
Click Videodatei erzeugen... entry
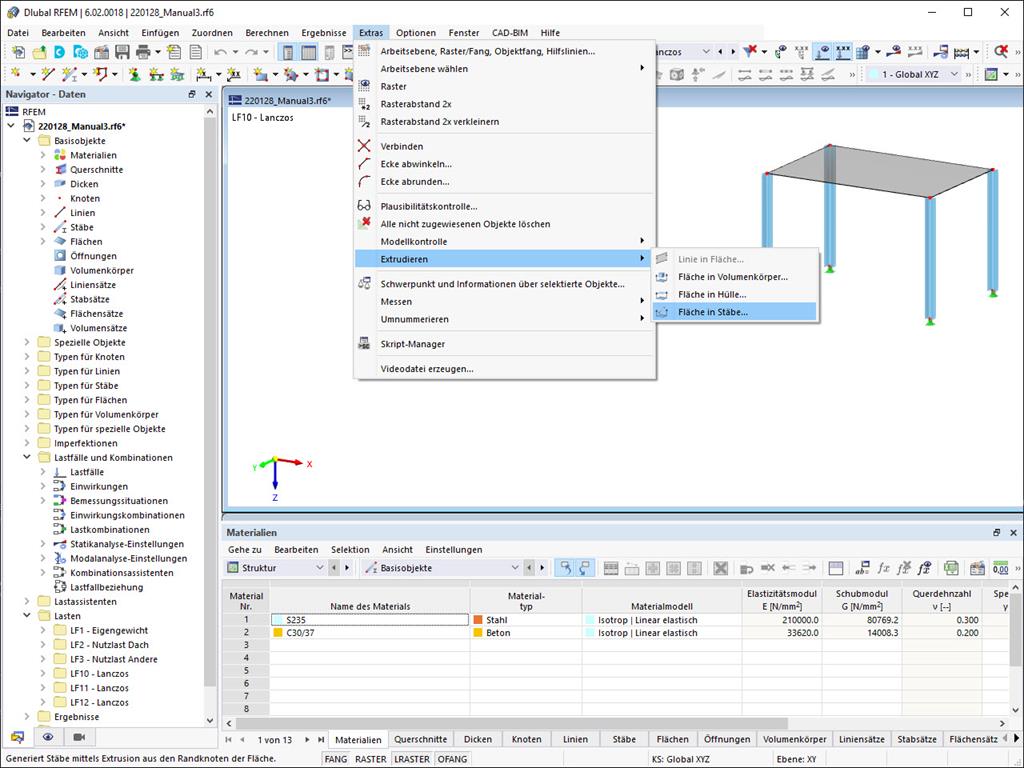pos(504,368)
